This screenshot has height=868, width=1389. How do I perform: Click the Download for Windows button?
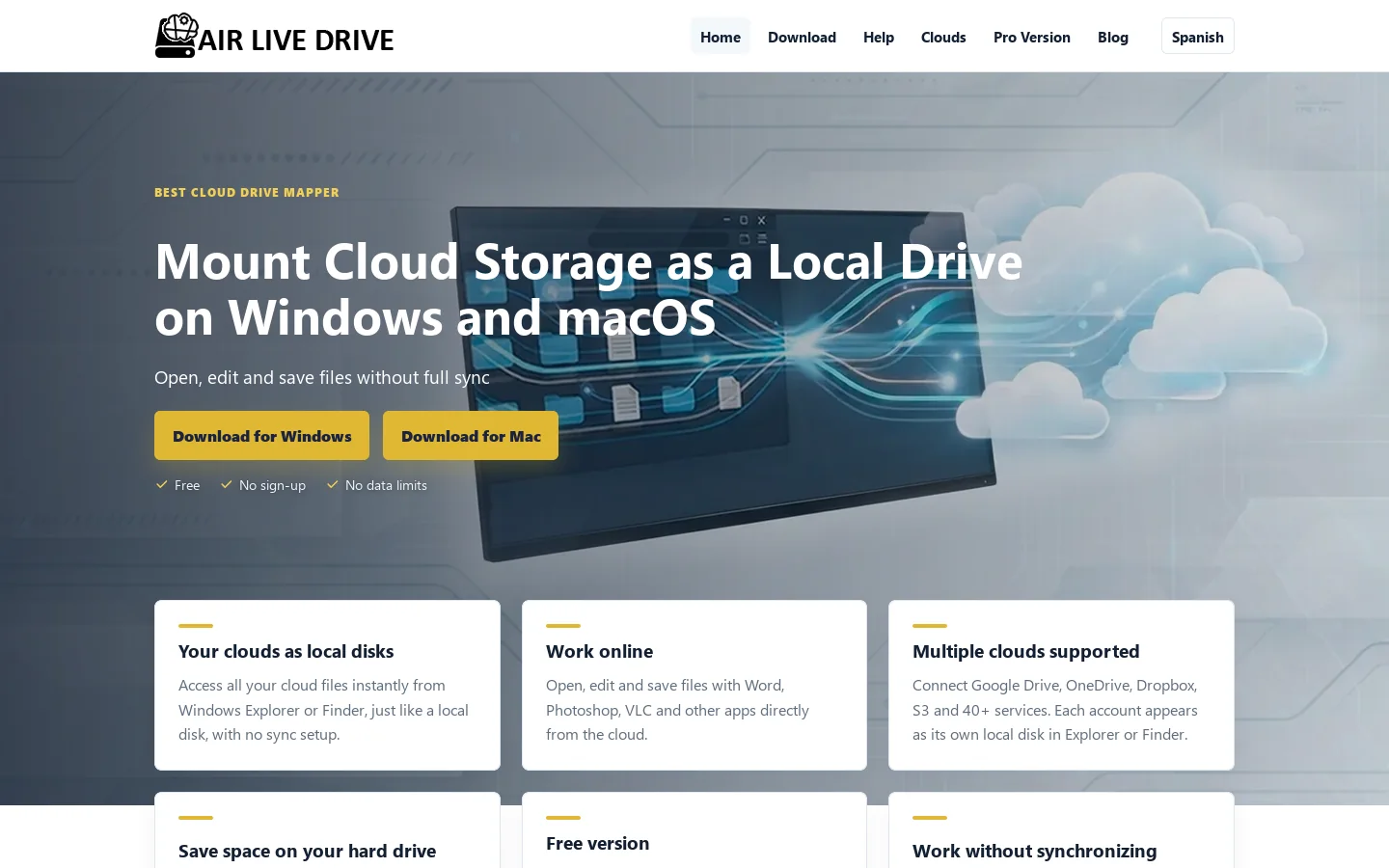pos(261,436)
